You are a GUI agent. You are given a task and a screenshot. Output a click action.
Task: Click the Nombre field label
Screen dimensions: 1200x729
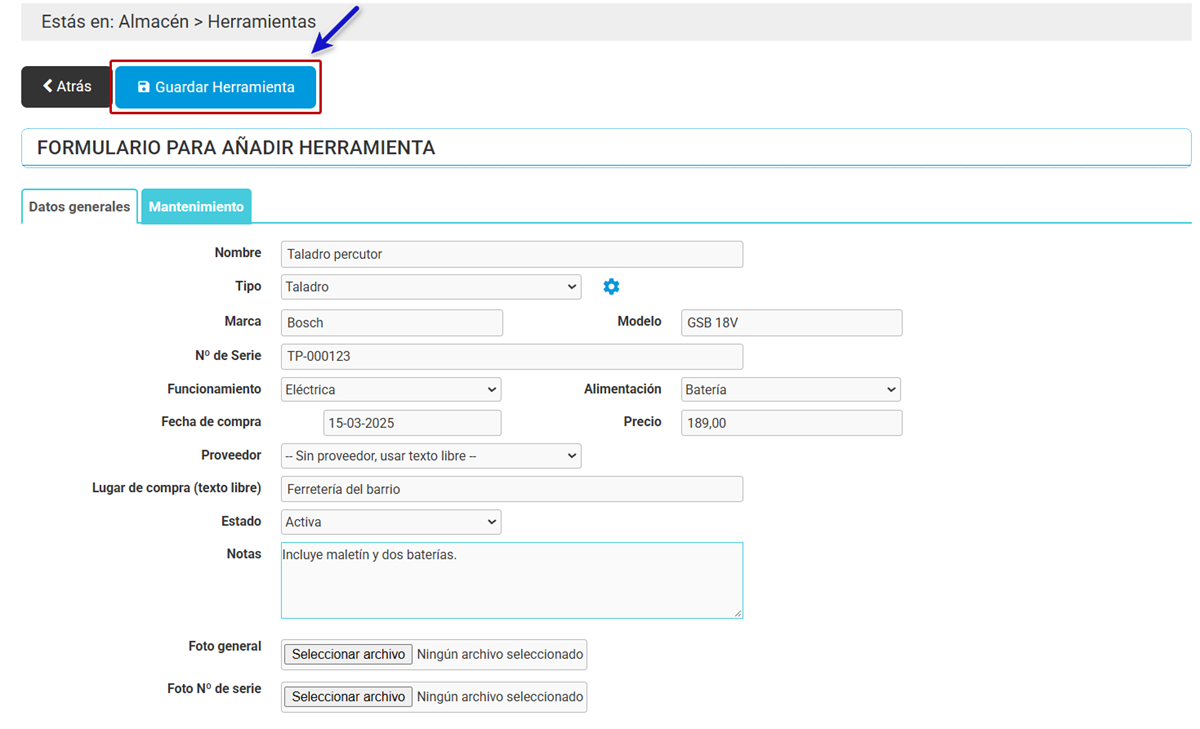click(x=238, y=253)
